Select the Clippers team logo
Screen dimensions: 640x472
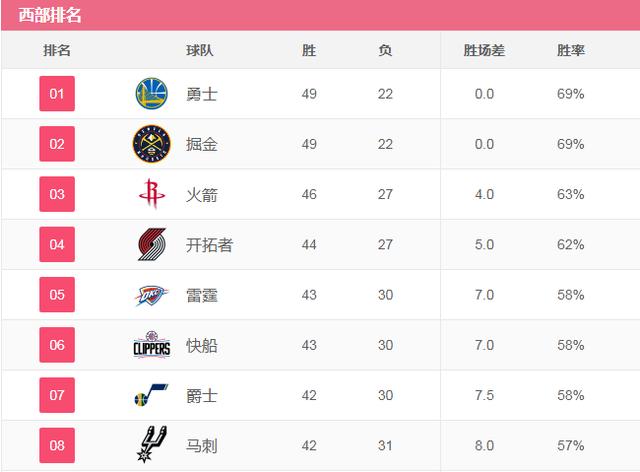152,345
